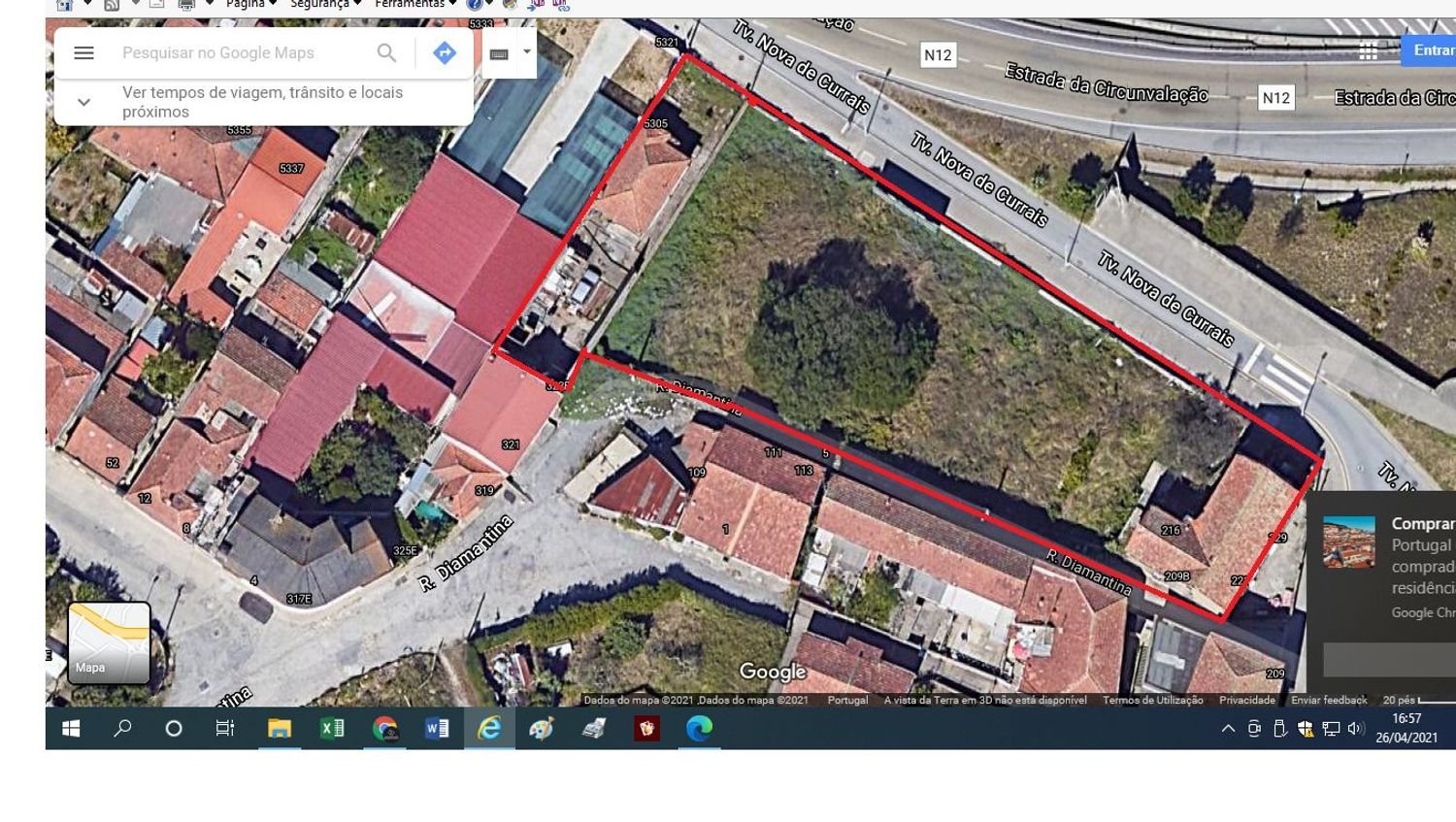Click the blue directions icon
This screenshot has width=1456, height=822.
(444, 52)
